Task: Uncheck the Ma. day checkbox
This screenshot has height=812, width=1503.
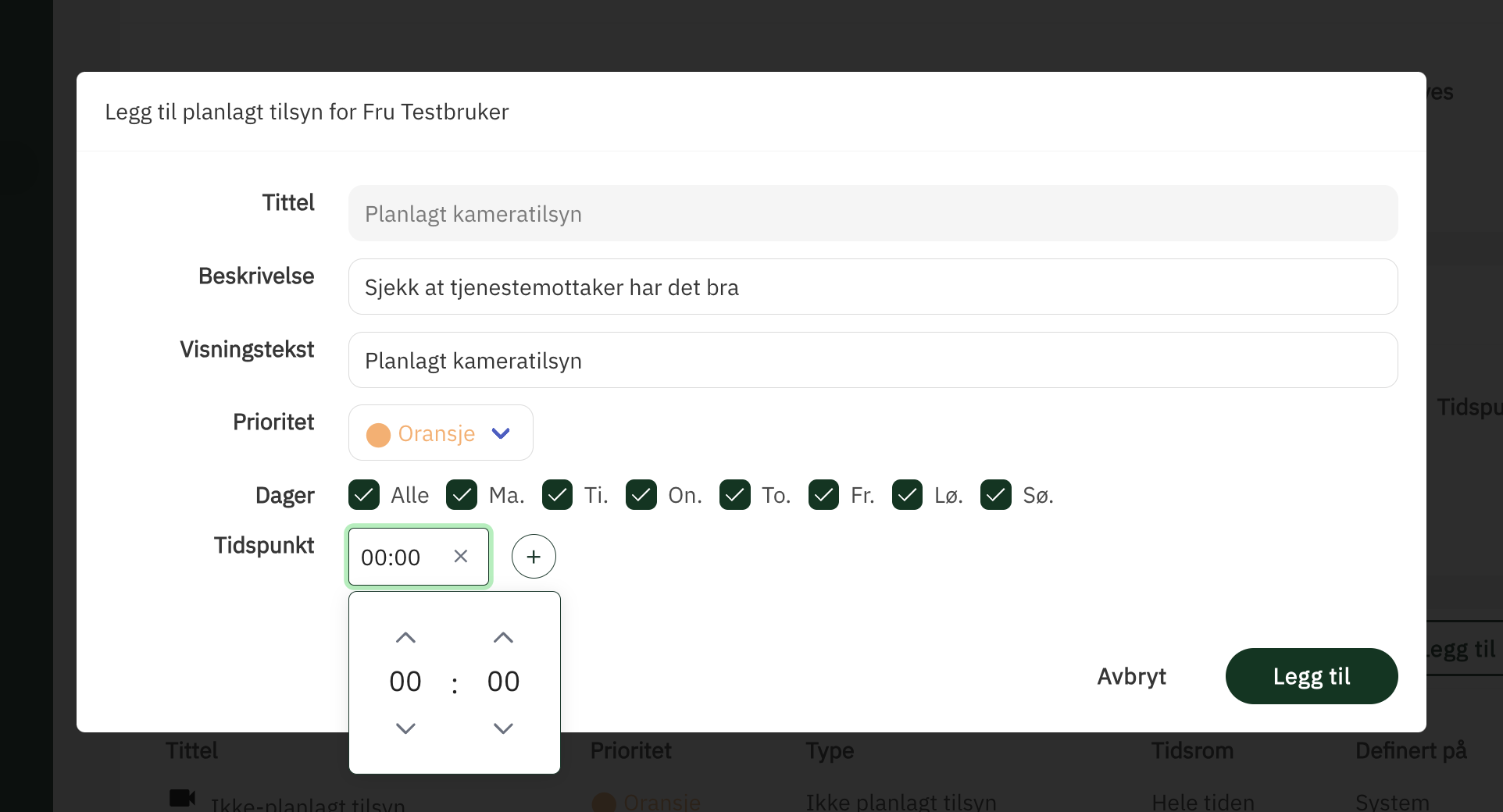Action: [x=462, y=495]
